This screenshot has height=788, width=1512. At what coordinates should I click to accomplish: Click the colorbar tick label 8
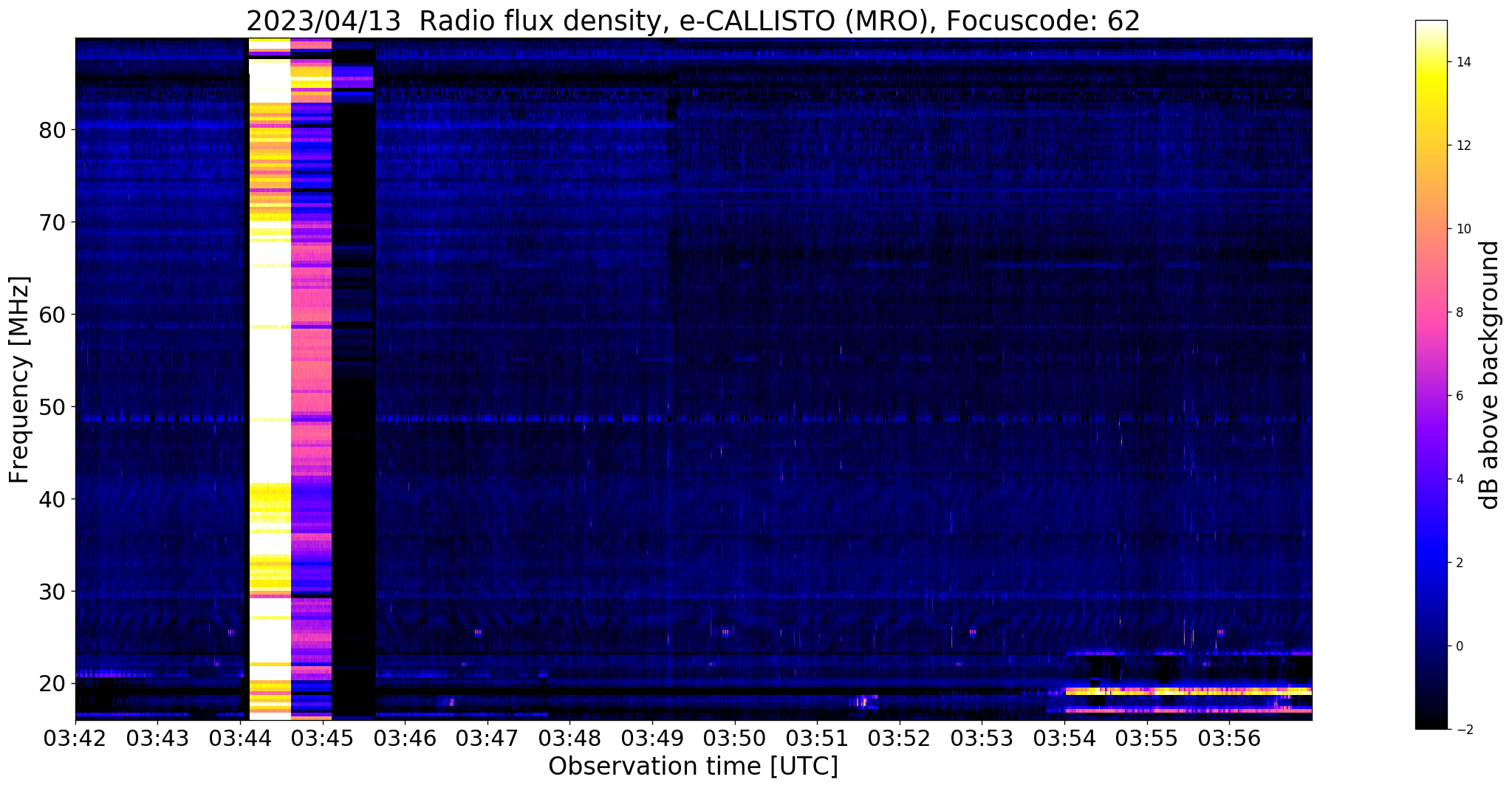tap(1459, 312)
